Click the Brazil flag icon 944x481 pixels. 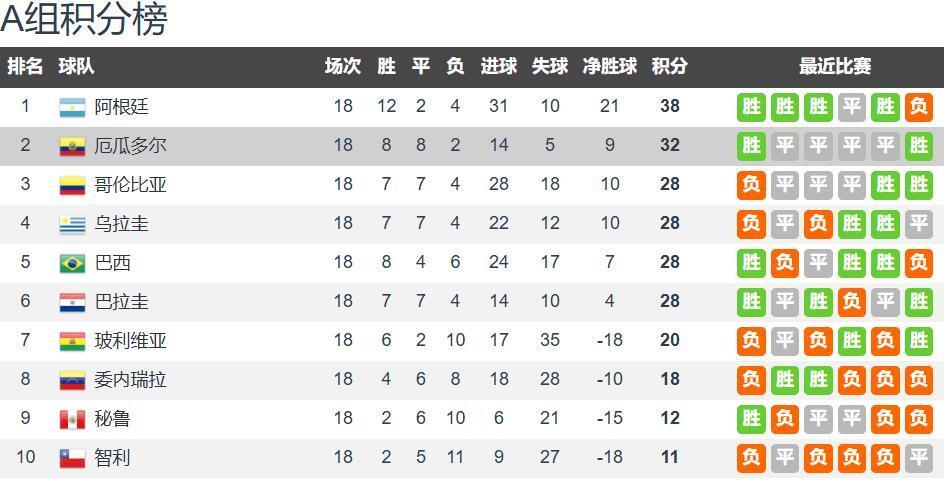click(72, 263)
